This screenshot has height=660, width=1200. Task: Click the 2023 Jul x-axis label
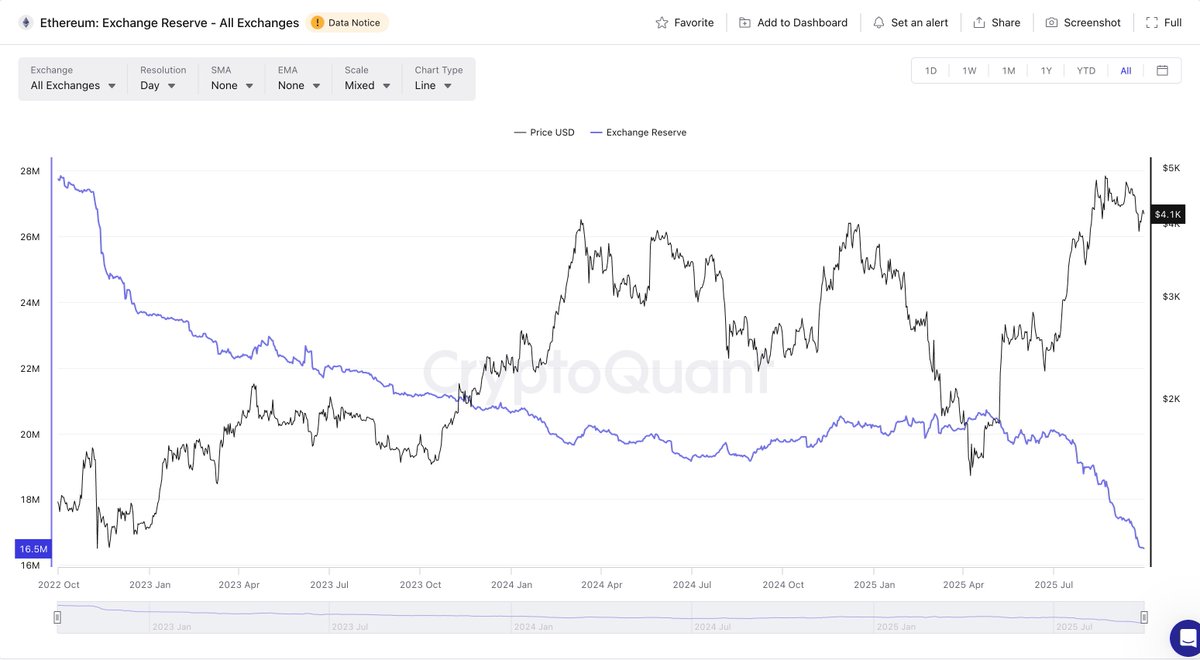click(328, 584)
